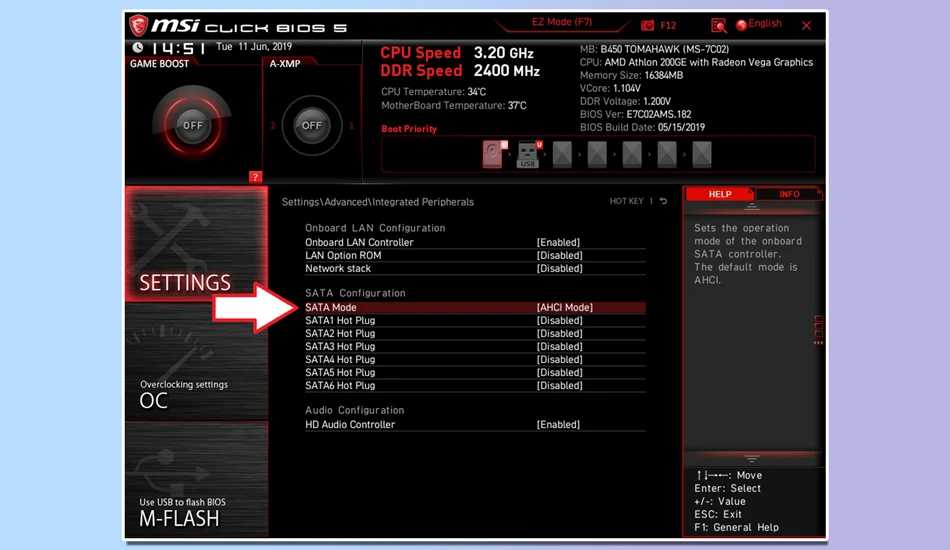Change Onboard LAN Controller Enabled value
The image size is (950, 550).
pyautogui.click(x=558, y=242)
